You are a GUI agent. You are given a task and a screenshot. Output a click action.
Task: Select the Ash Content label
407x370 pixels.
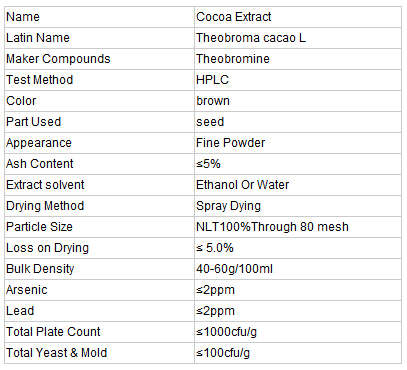[39, 164]
